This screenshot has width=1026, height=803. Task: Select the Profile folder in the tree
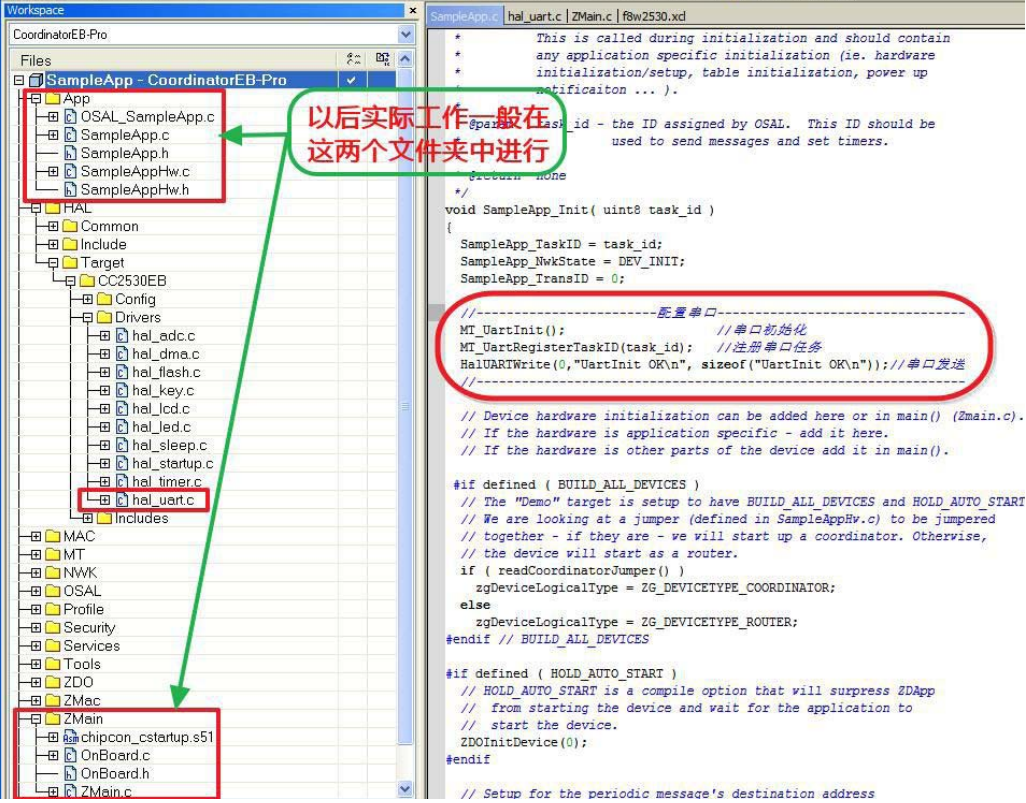(x=83, y=610)
